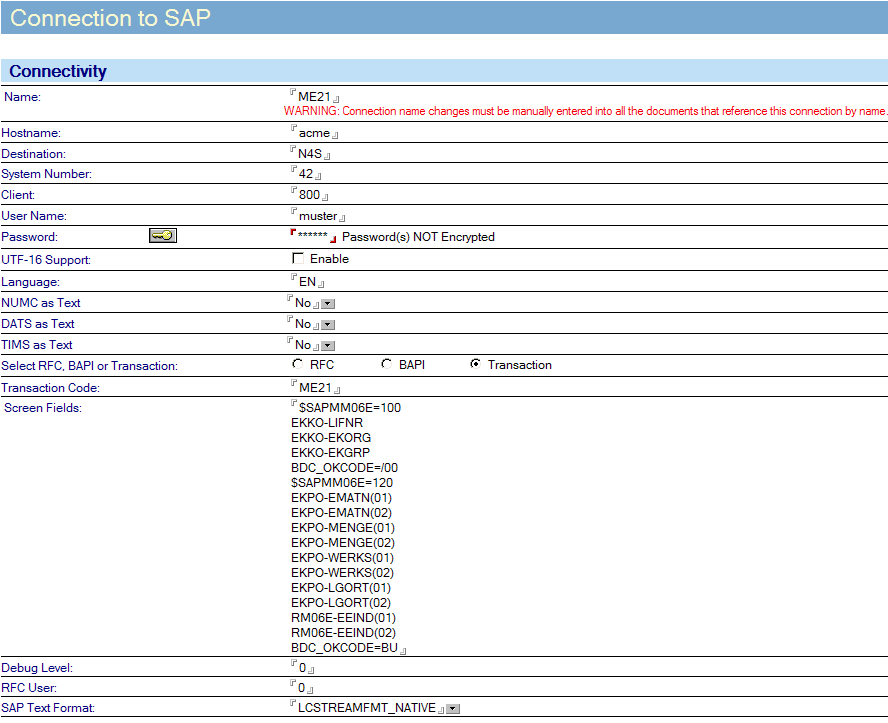Viewport: 888px width, 723px height.
Task: Select the BAPI radio button
Action: coord(386,364)
